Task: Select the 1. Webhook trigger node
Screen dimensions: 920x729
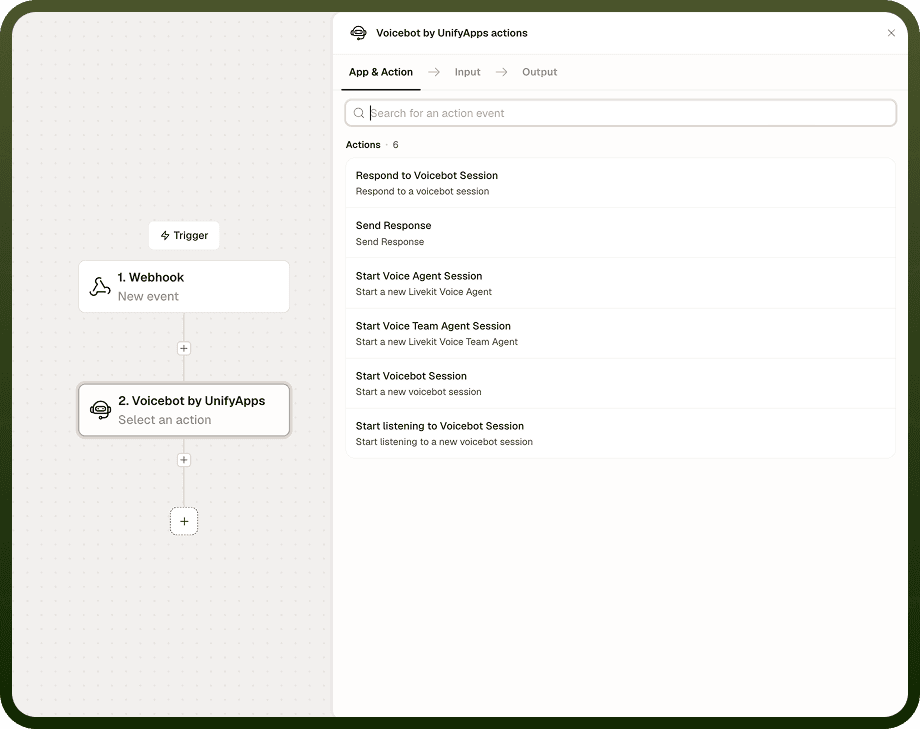Action: tap(184, 286)
